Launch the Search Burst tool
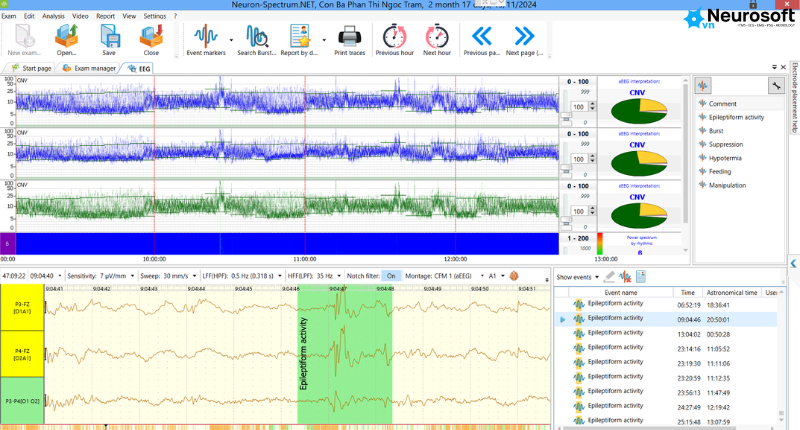Image resolution: width=800 pixels, height=430 pixels. 257,40
